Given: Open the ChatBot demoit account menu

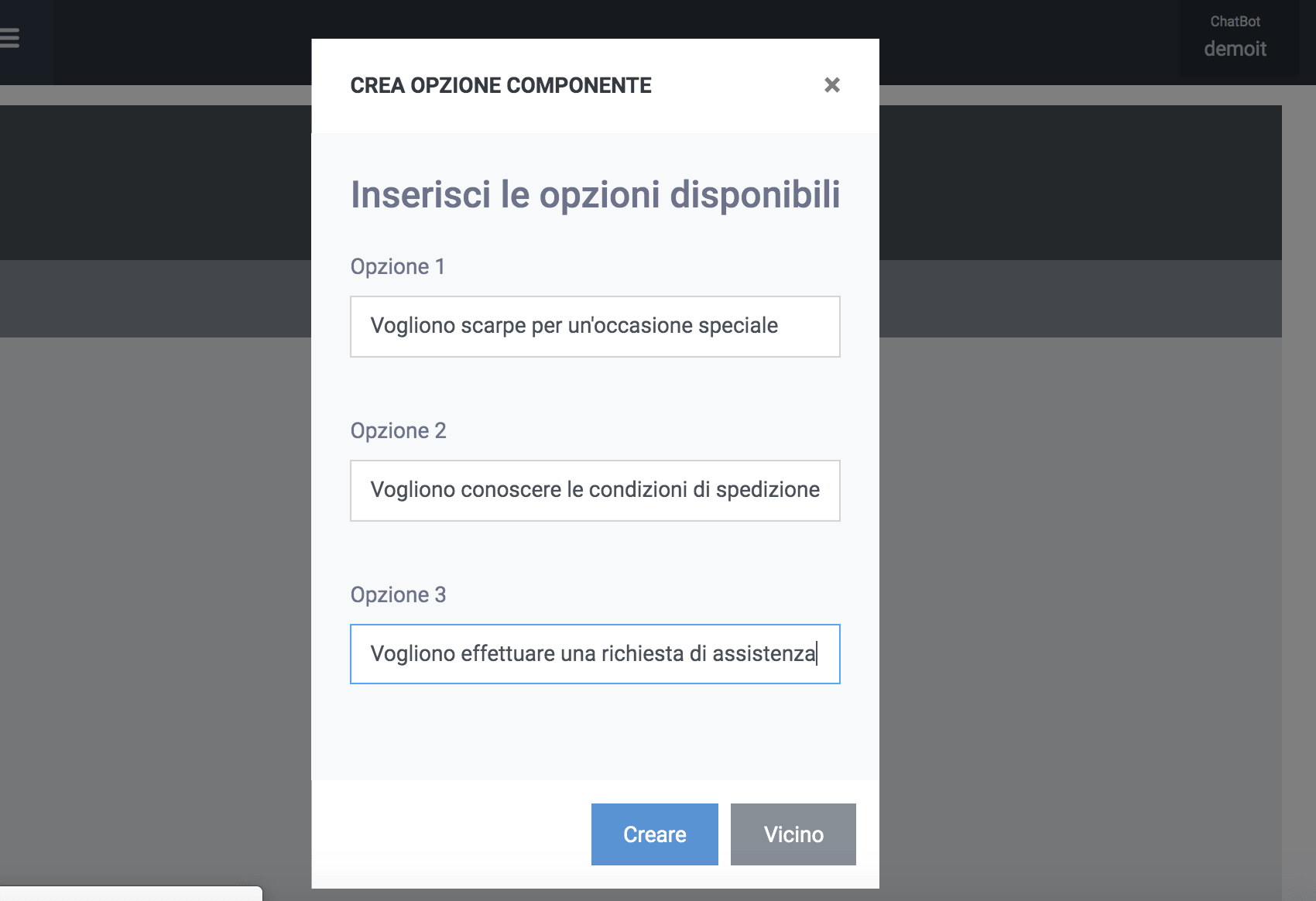Looking at the screenshot, I should 1235,39.
